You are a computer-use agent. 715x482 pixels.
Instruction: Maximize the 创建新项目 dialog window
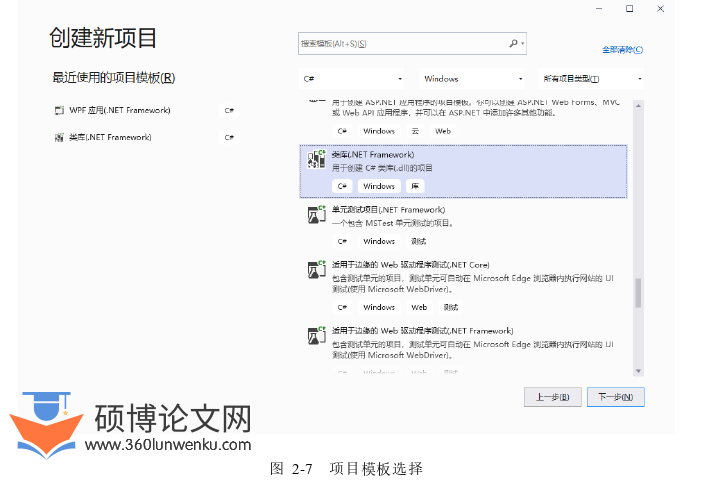[630, 9]
